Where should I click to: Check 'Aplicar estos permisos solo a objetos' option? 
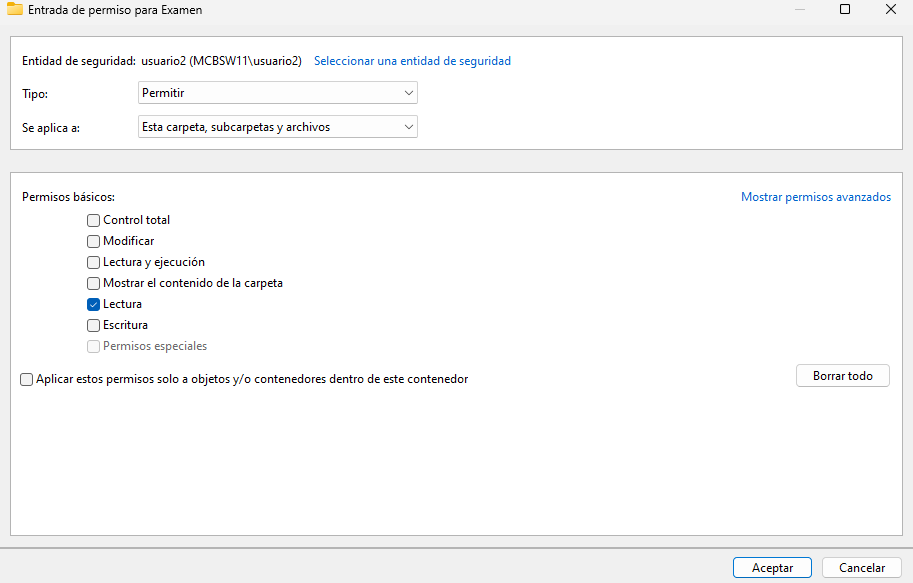coord(26,380)
